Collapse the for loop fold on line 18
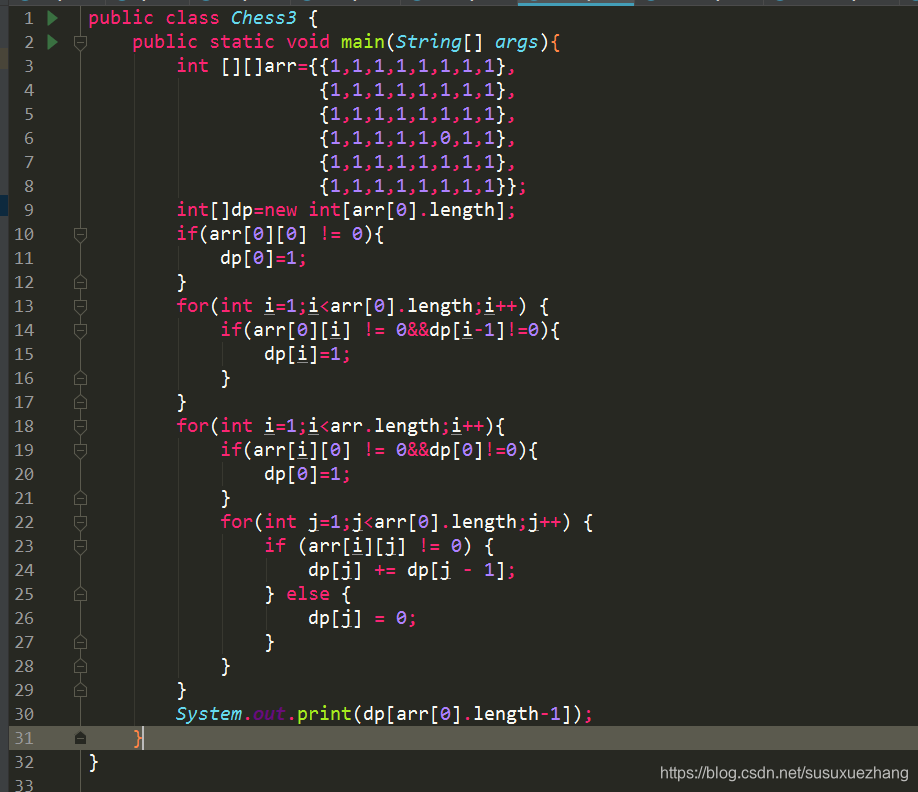Screen dimensions: 918x792 (81, 427)
